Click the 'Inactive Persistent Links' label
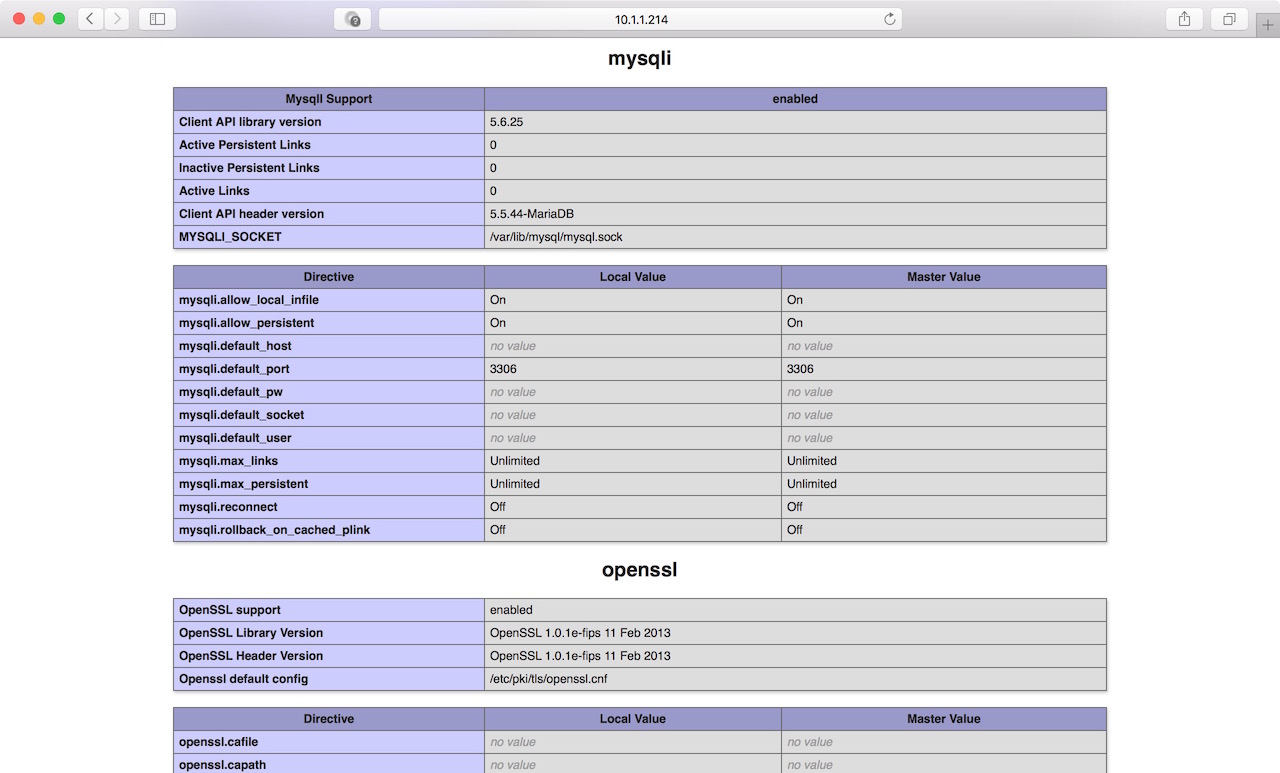Image resolution: width=1280 pixels, height=773 pixels. click(x=249, y=168)
